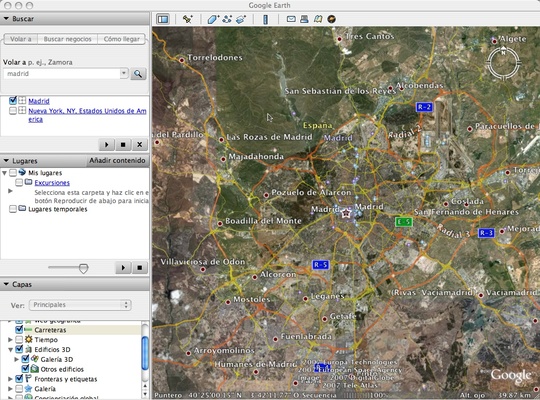Image resolution: width=540 pixels, height=400 pixels.
Task: Play the search results tour
Action: point(106,145)
